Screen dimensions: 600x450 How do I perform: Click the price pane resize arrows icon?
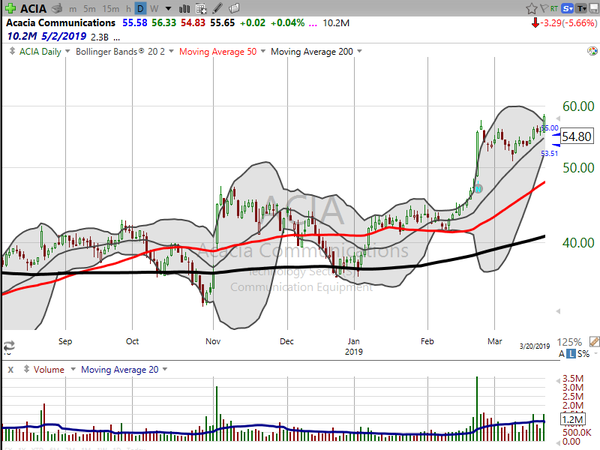[x=12, y=51]
